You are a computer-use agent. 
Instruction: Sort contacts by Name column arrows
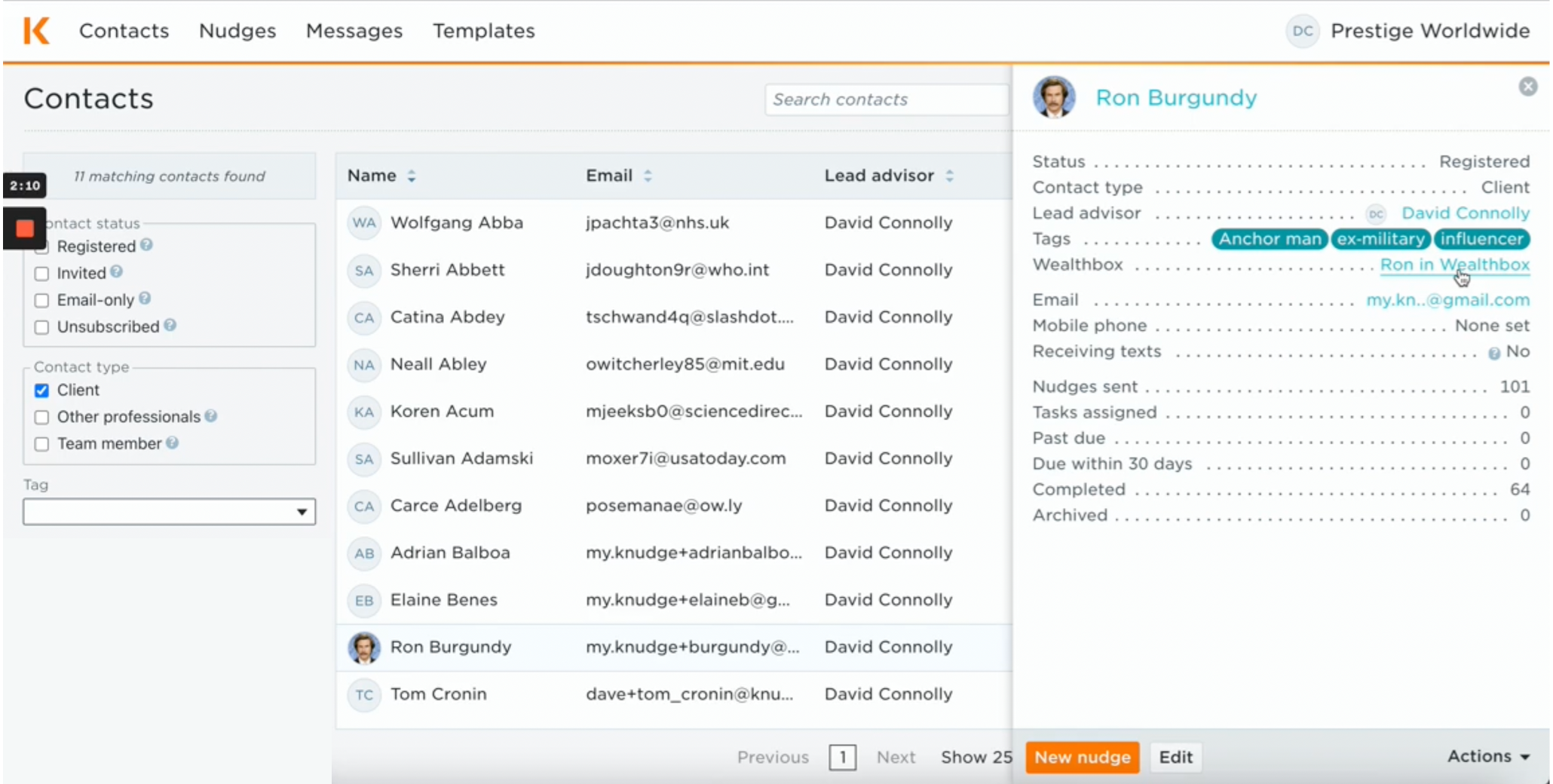(x=412, y=176)
